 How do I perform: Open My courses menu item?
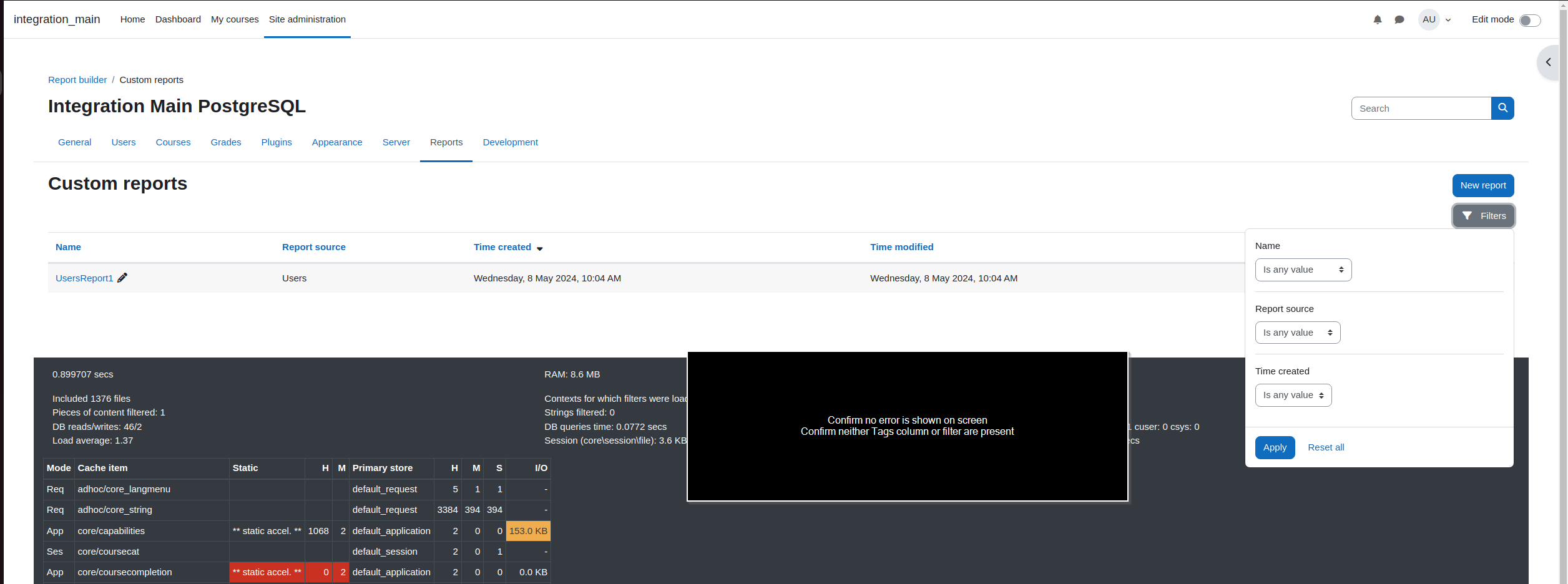point(235,19)
